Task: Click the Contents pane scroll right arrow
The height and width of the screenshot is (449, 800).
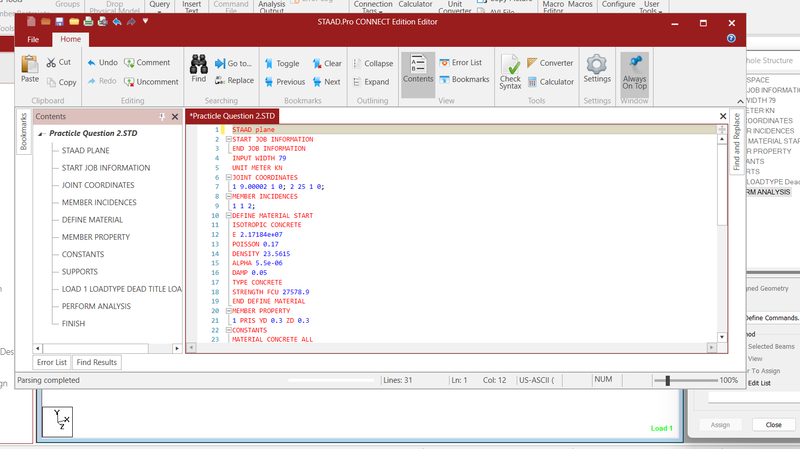Action: (177, 348)
